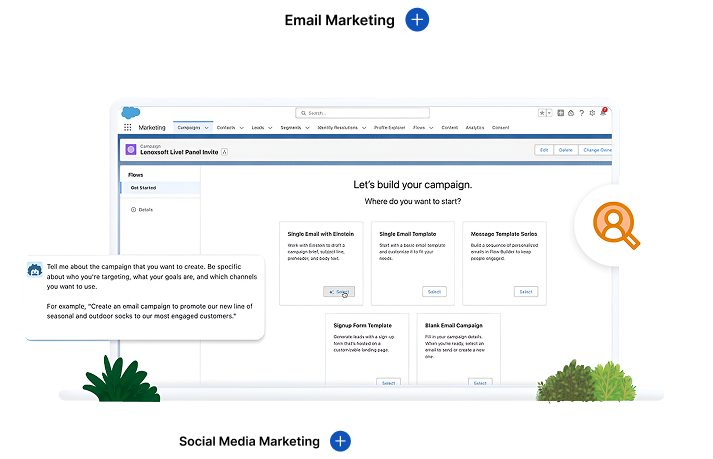The height and width of the screenshot is (459, 713).
Task: Click the Blank Email Campaign card title
Action: click(454, 325)
